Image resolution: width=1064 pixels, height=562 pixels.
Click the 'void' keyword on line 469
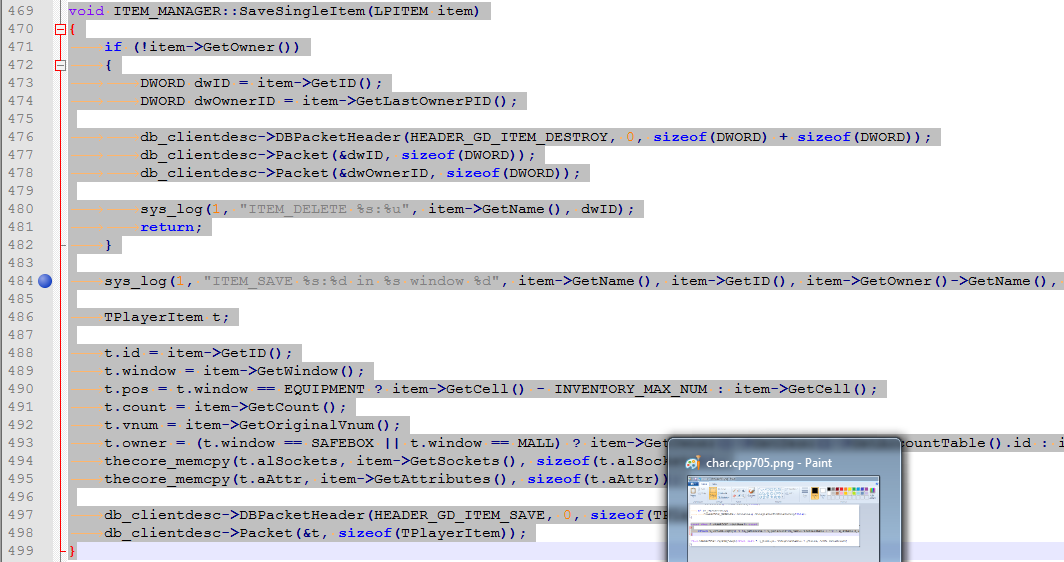(x=86, y=11)
